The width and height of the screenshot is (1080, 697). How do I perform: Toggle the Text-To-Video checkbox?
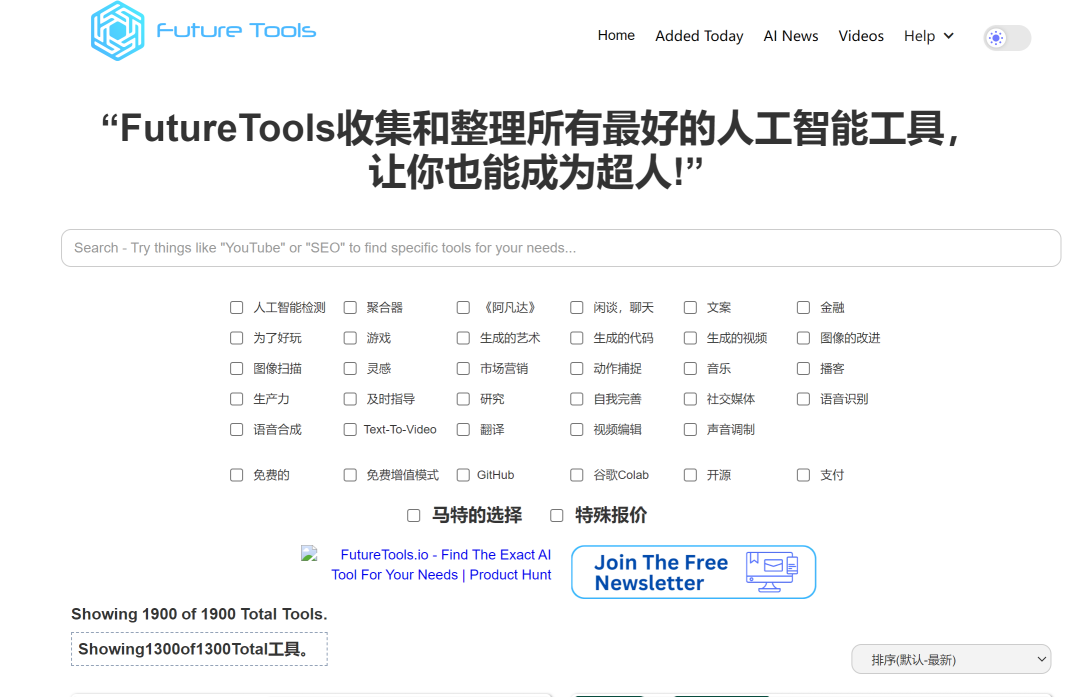click(350, 429)
